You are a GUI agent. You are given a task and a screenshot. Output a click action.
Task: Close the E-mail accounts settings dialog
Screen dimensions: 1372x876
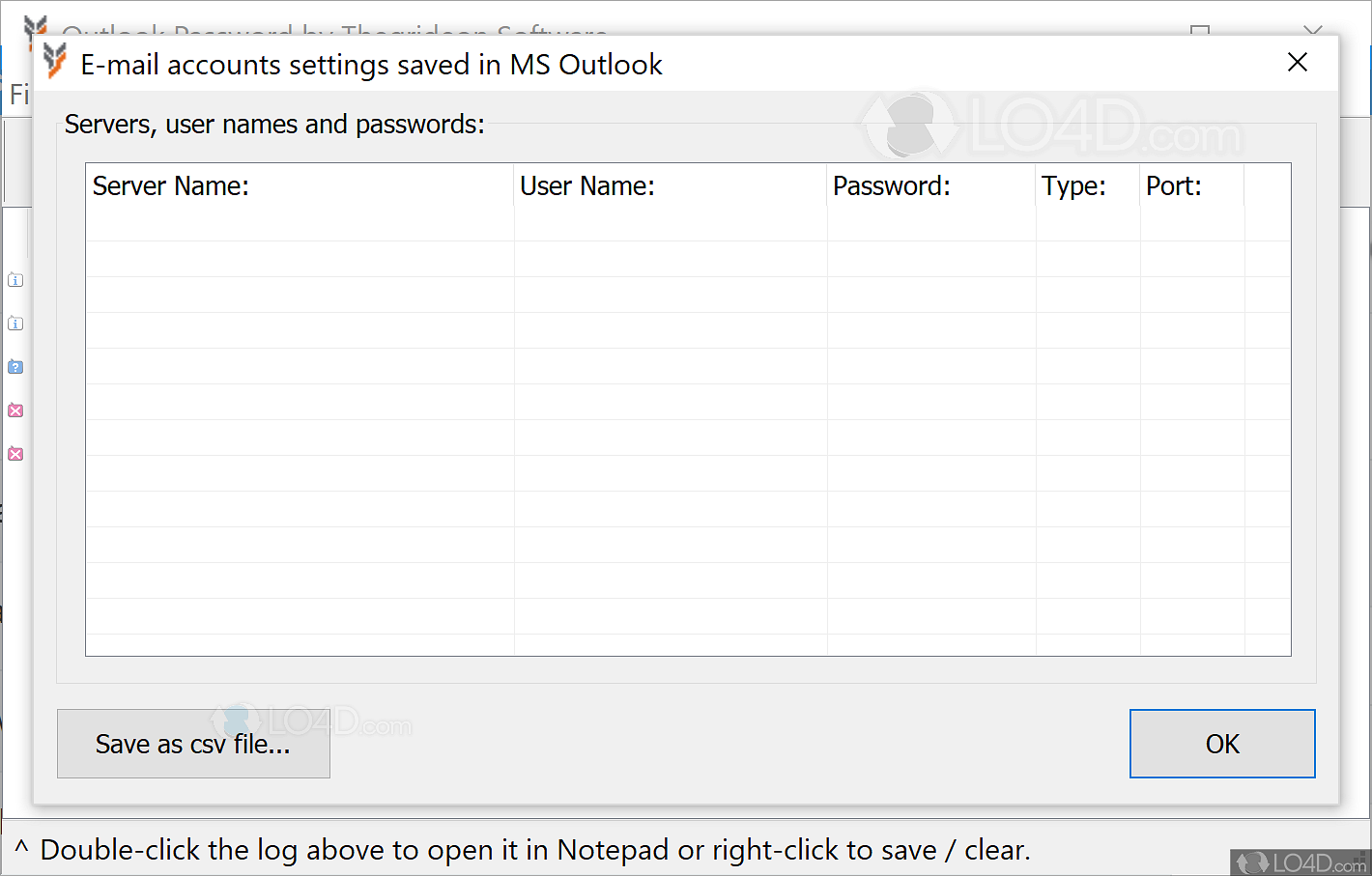[x=1297, y=62]
